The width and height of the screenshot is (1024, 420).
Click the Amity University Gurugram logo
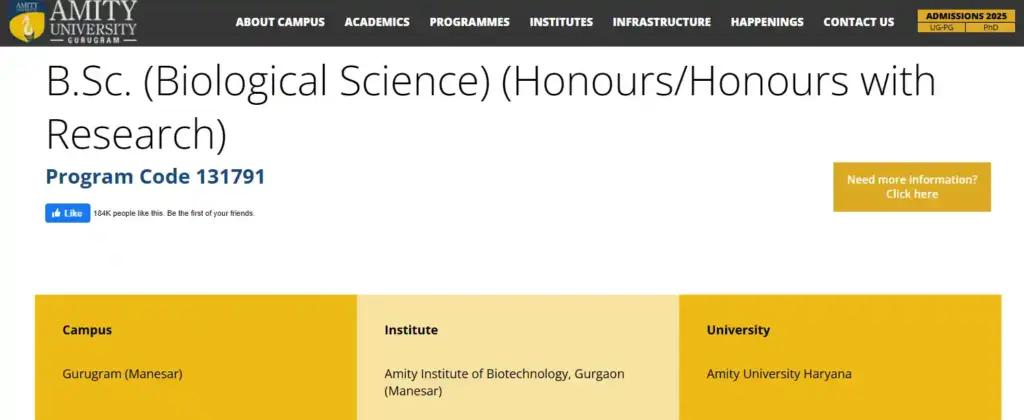[x=72, y=22]
